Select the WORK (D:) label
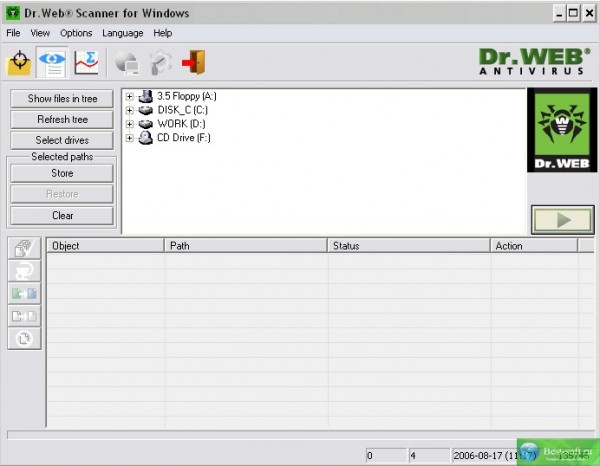600x466 pixels. point(181,124)
